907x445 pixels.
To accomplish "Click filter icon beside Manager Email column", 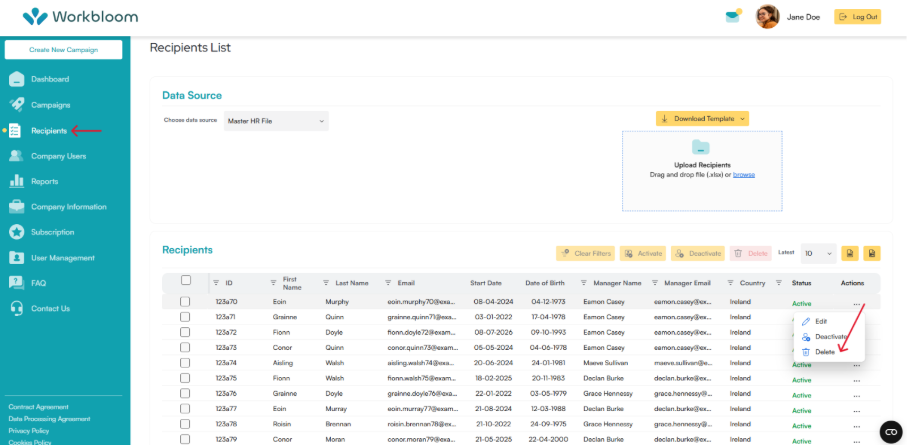I will (x=655, y=283).
